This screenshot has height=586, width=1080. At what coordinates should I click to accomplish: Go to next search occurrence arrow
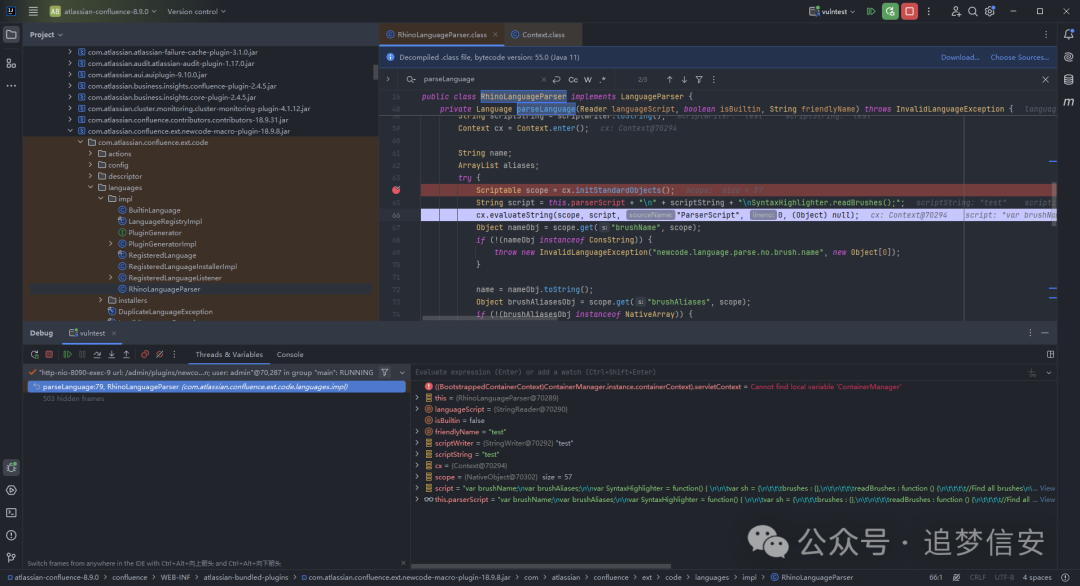coord(684,80)
